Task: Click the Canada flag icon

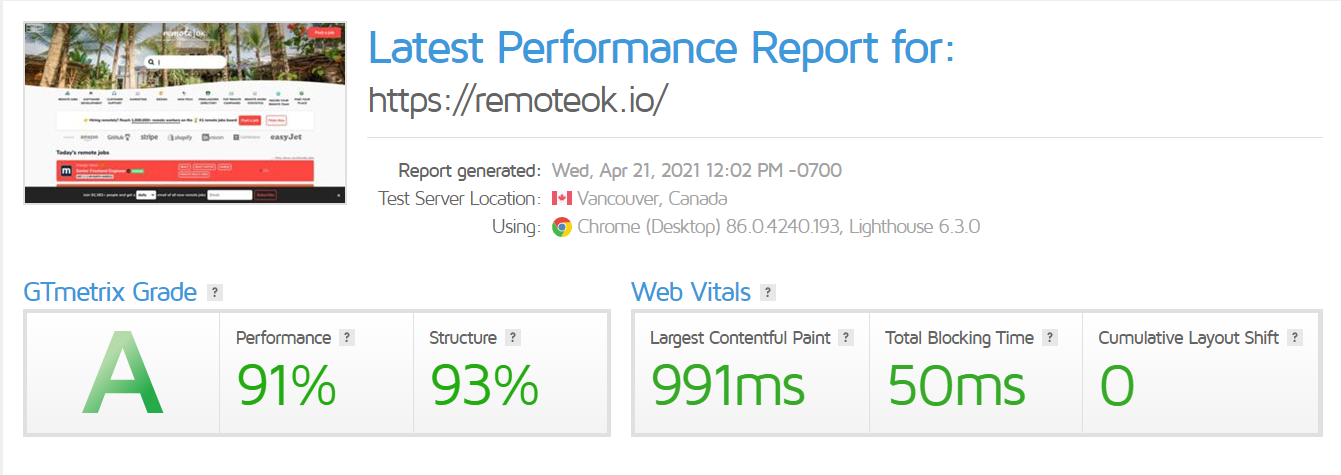Action: pyautogui.click(x=561, y=198)
